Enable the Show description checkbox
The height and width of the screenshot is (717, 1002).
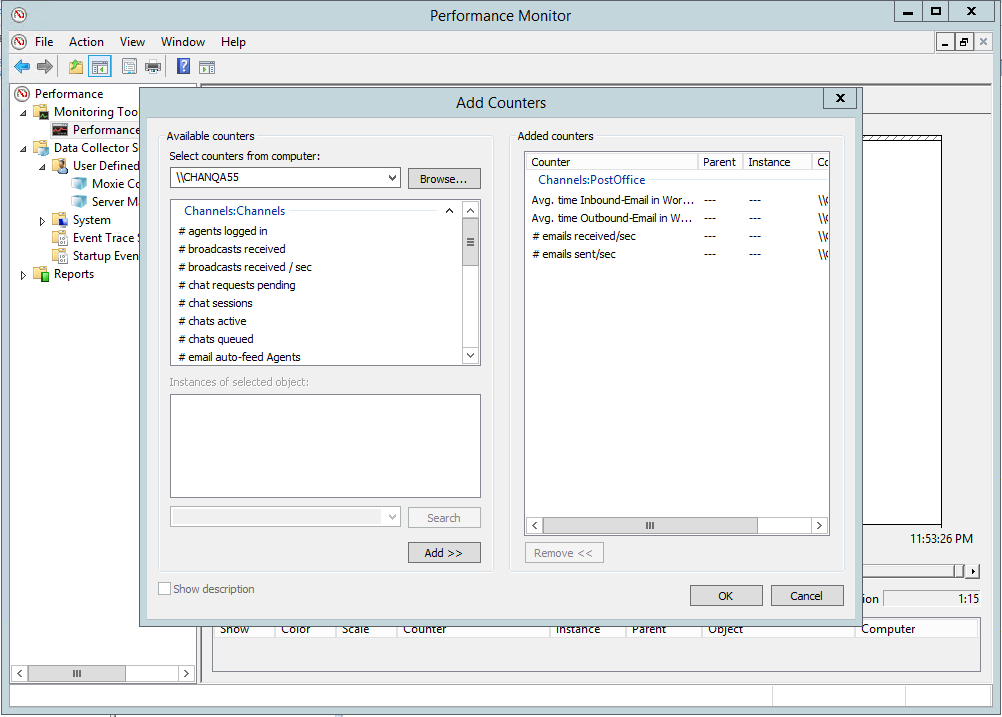(x=164, y=589)
